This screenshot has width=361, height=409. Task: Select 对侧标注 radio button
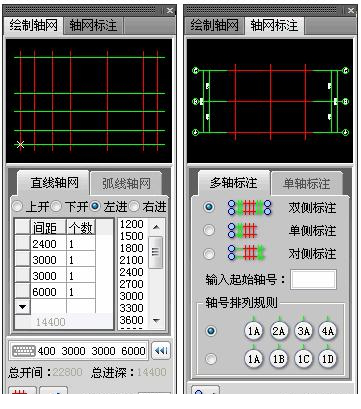coord(209,254)
